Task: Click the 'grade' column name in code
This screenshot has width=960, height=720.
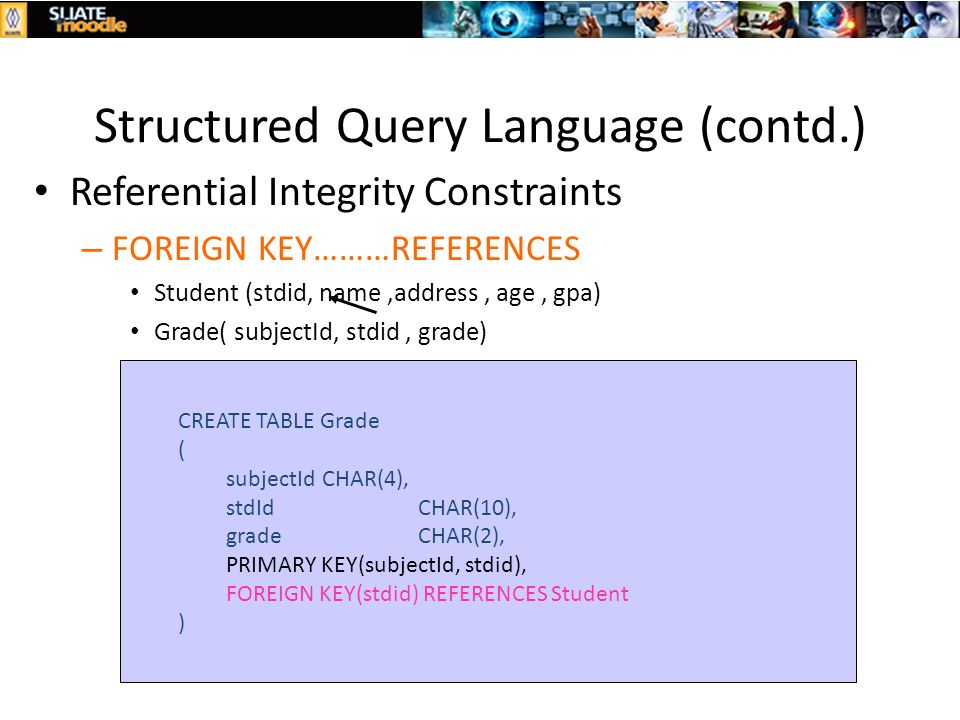Action: [253, 537]
